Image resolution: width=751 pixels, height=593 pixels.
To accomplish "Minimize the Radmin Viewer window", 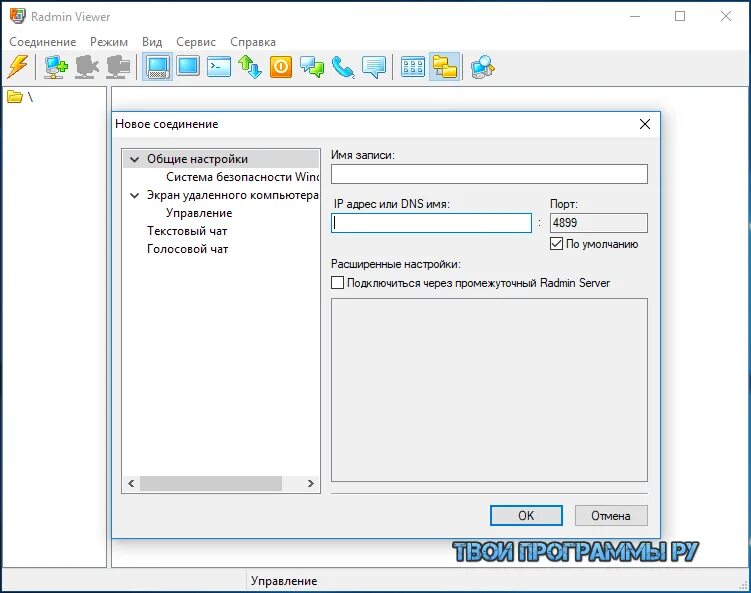I will [635, 16].
